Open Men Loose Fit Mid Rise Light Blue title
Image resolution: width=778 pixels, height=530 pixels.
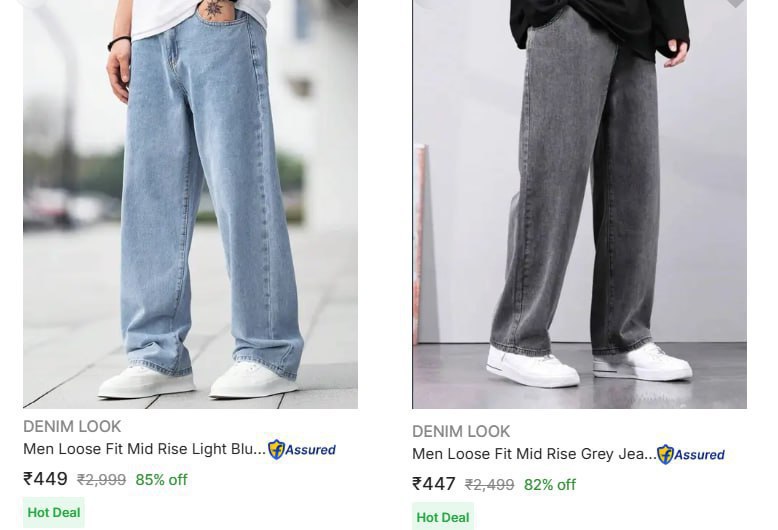coord(144,449)
